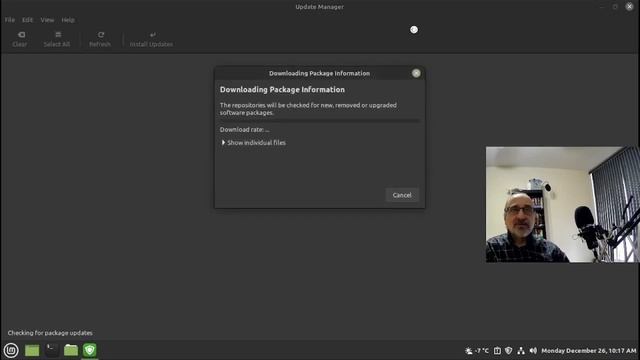
Task: Open the weather applet showing -7 °C
Action: (x=477, y=351)
